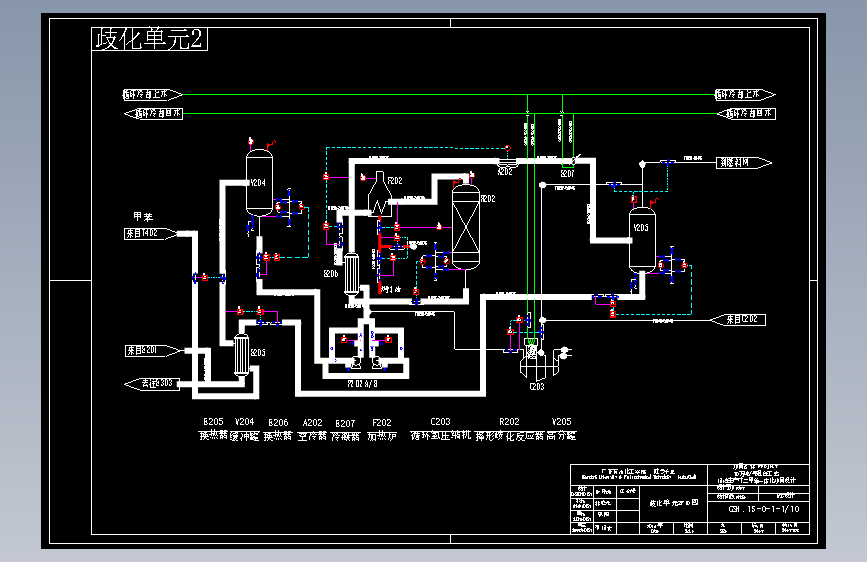Image resolution: width=867 pixels, height=562 pixels.
Task: Click the P202 A/B label below pumps
Action: point(362,383)
